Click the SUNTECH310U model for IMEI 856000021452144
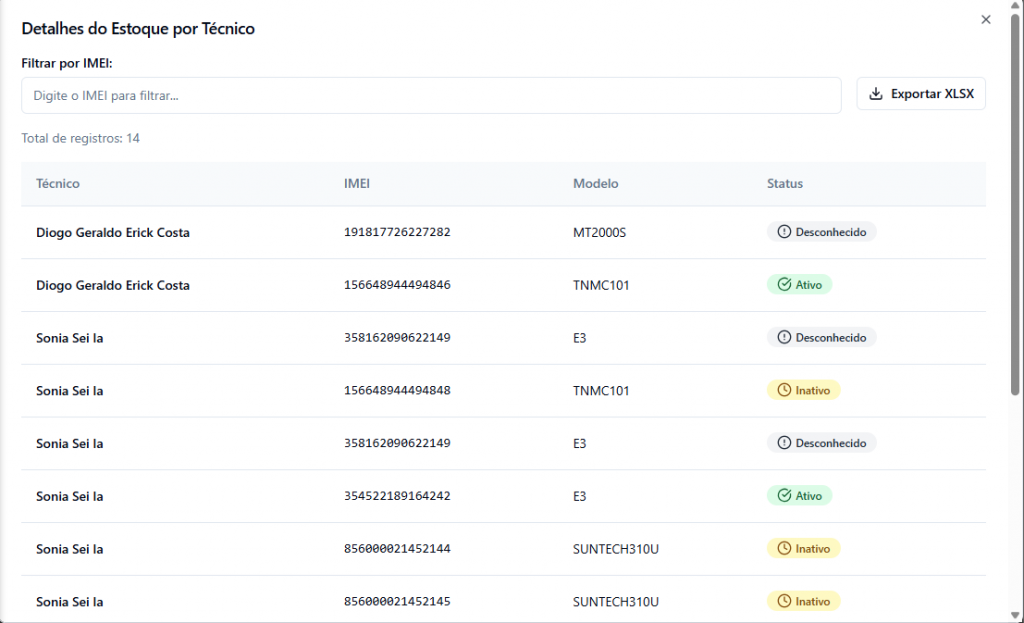1024x623 pixels. (616, 549)
